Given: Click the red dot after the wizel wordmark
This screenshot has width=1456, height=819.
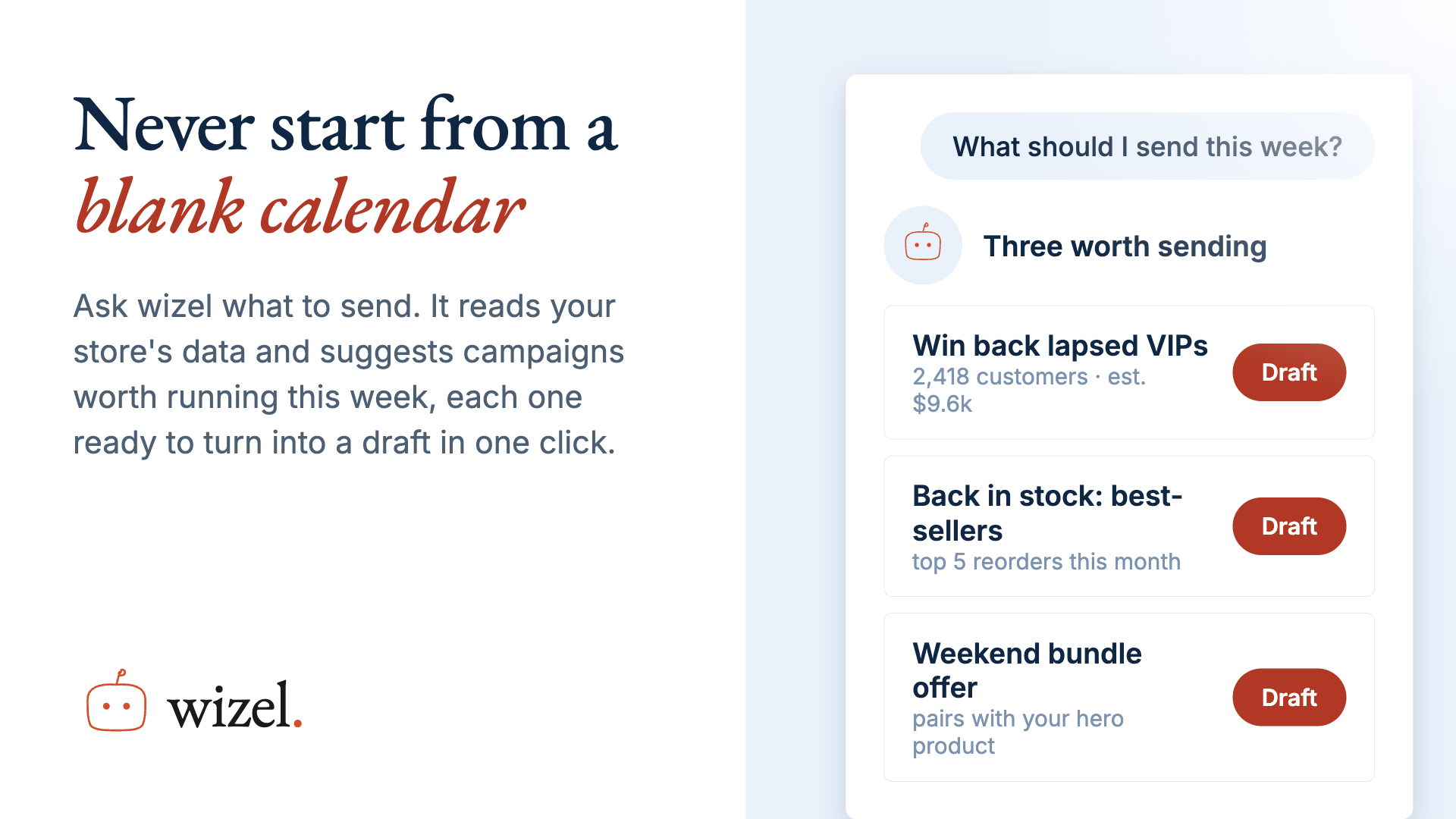Looking at the screenshot, I should [297, 723].
